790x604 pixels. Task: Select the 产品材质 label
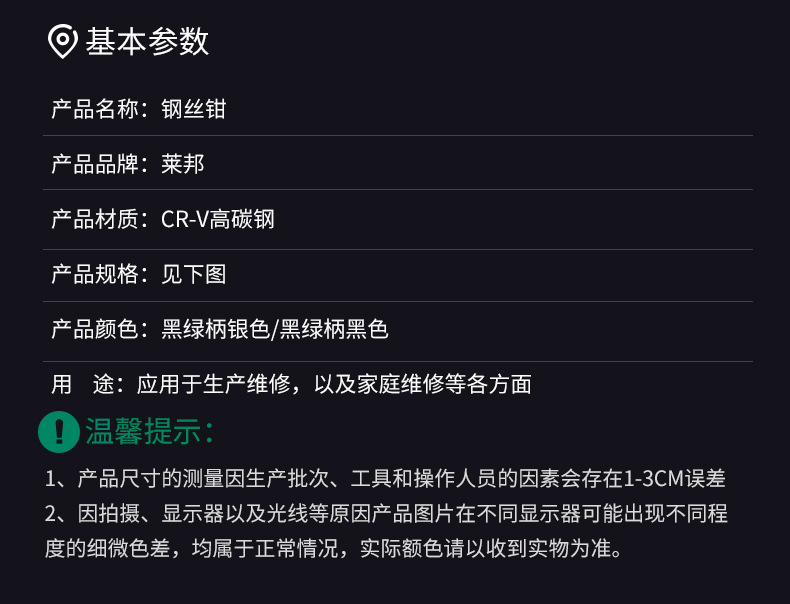pos(95,219)
